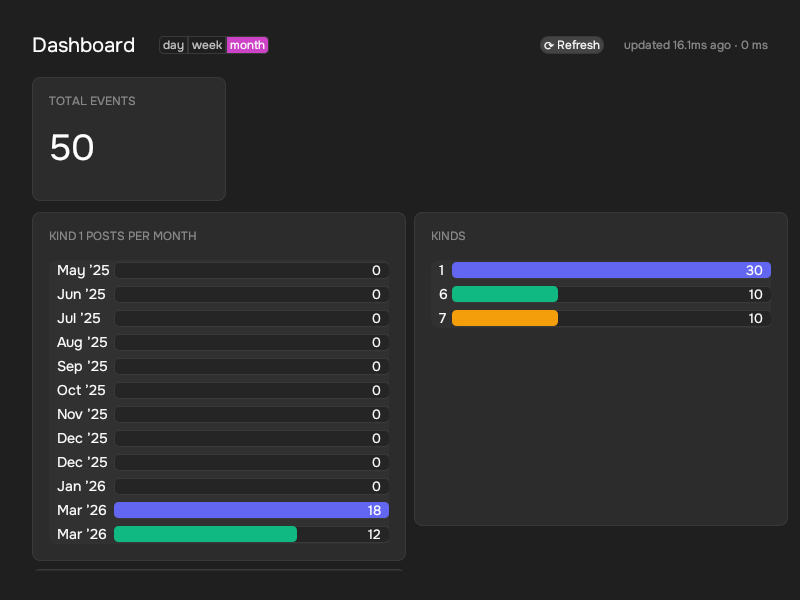Click the Sep '25 row
This screenshot has height=600, width=800.
click(x=220, y=366)
